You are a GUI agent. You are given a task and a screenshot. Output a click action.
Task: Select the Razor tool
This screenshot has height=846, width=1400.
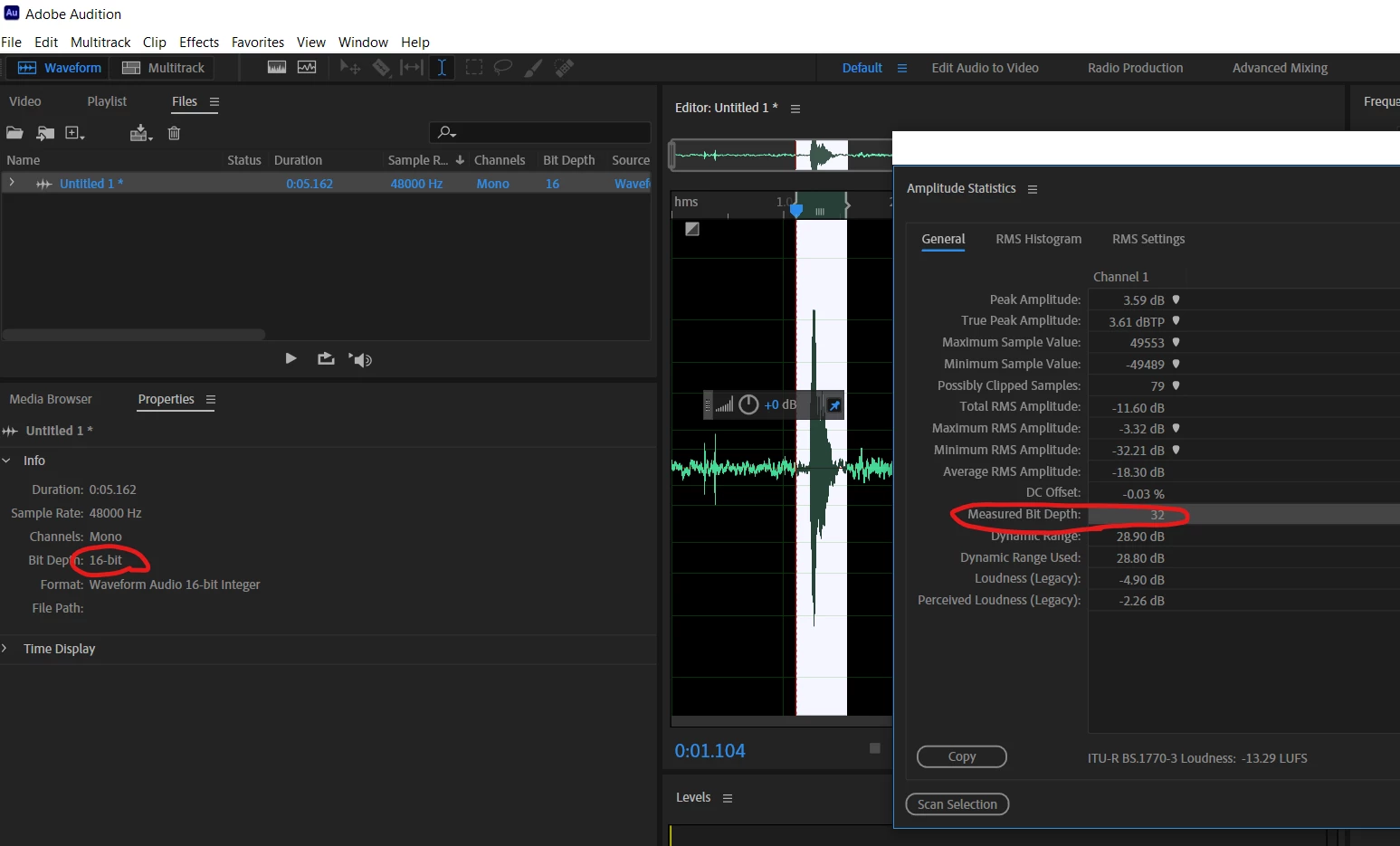(x=381, y=68)
